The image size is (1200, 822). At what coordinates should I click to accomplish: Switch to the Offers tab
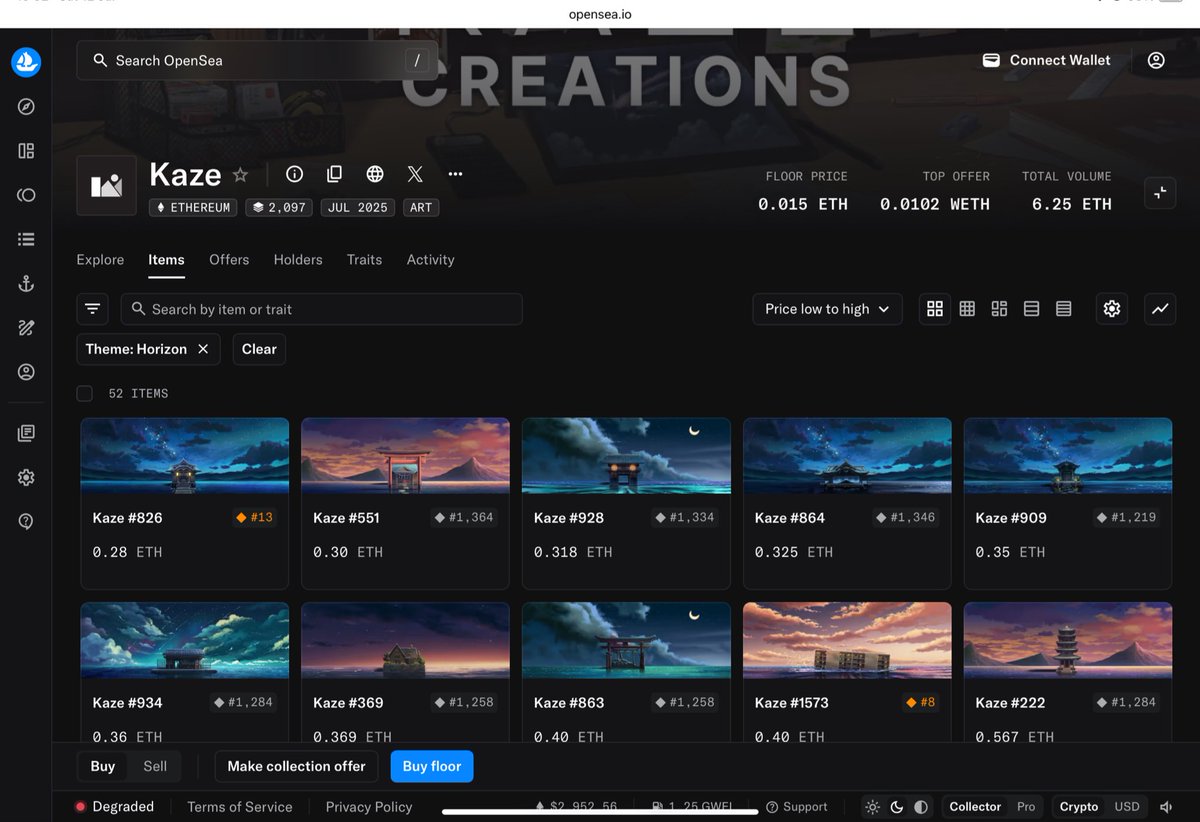coord(229,259)
